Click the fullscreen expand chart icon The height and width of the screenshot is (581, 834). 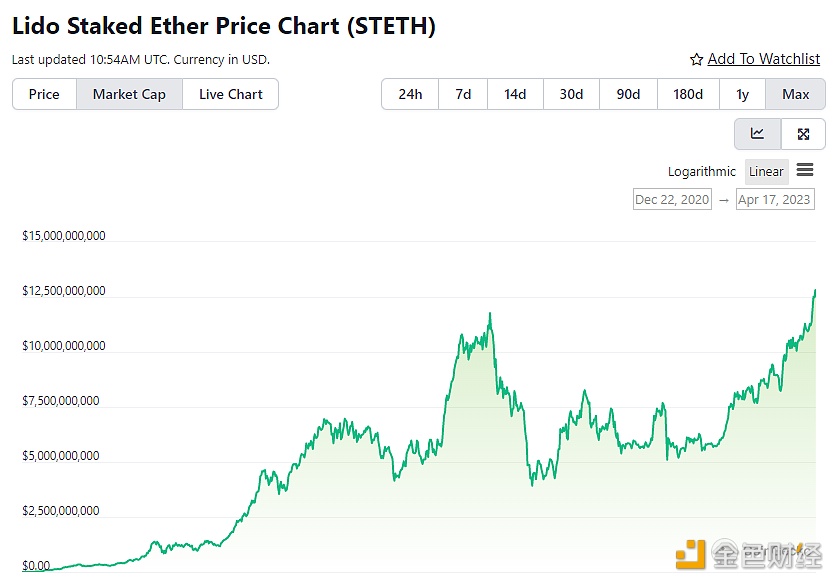click(803, 134)
